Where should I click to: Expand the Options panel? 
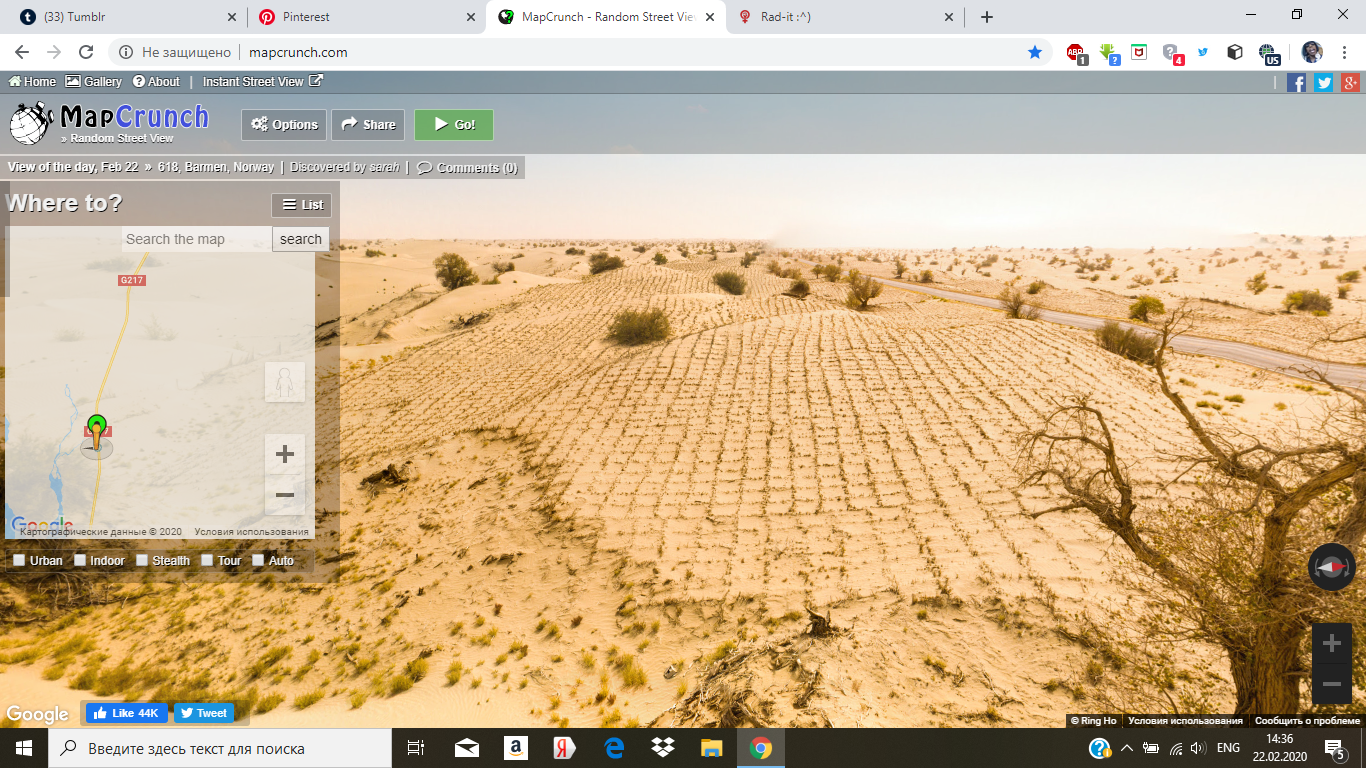284,125
